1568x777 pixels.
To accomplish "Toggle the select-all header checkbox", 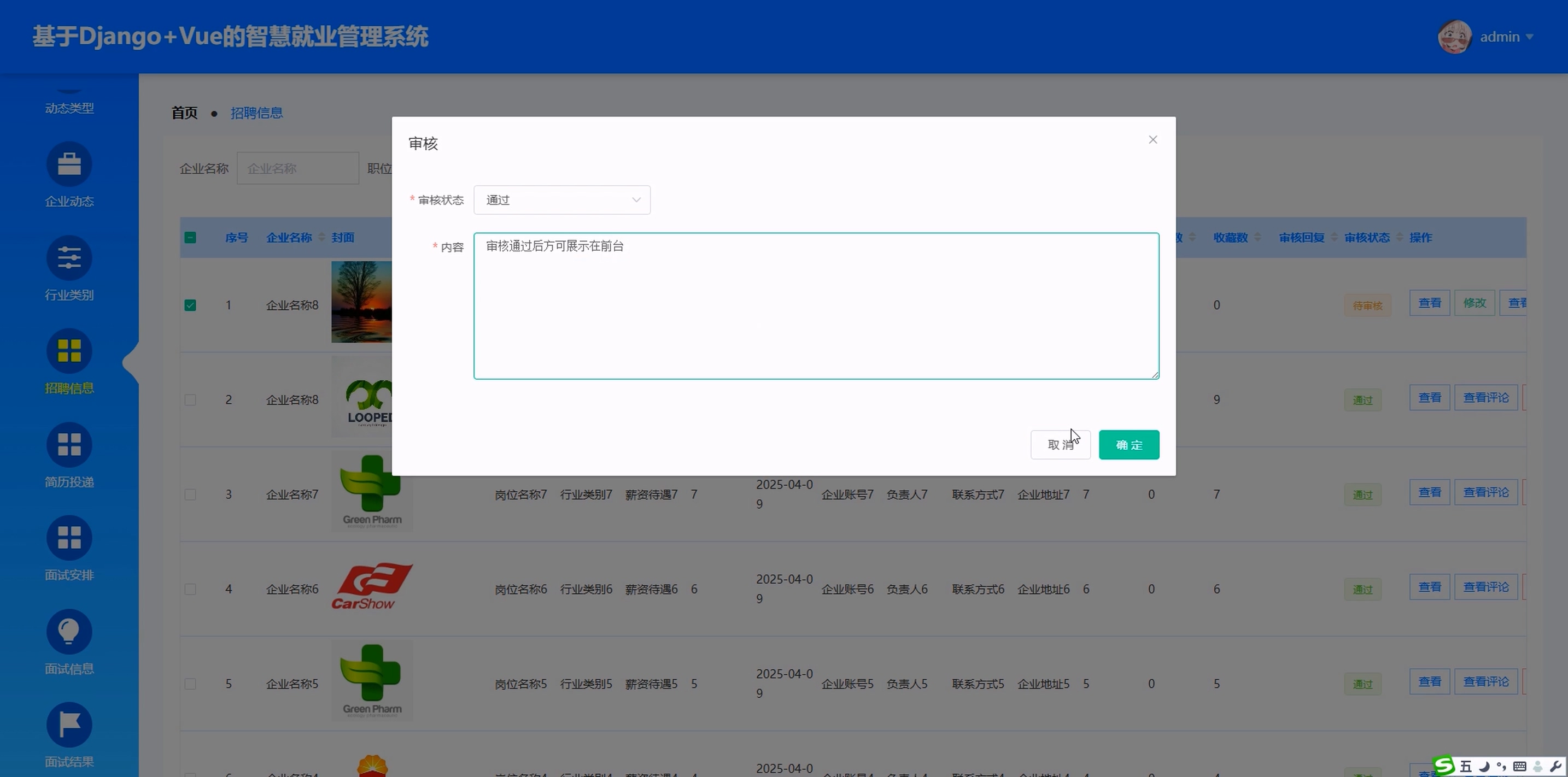I will point(190,237).
